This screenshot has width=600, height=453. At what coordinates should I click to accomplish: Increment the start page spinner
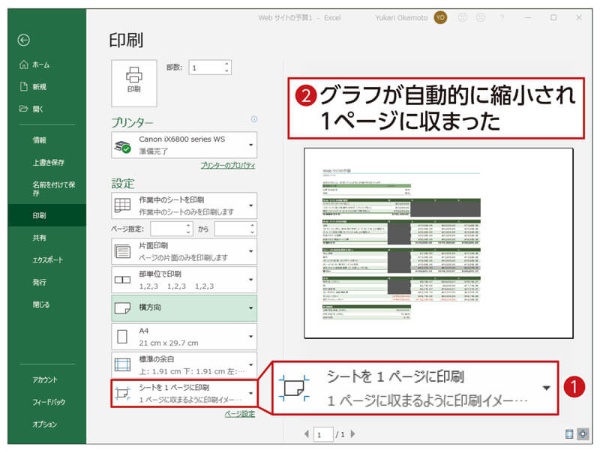click(189, 225)
